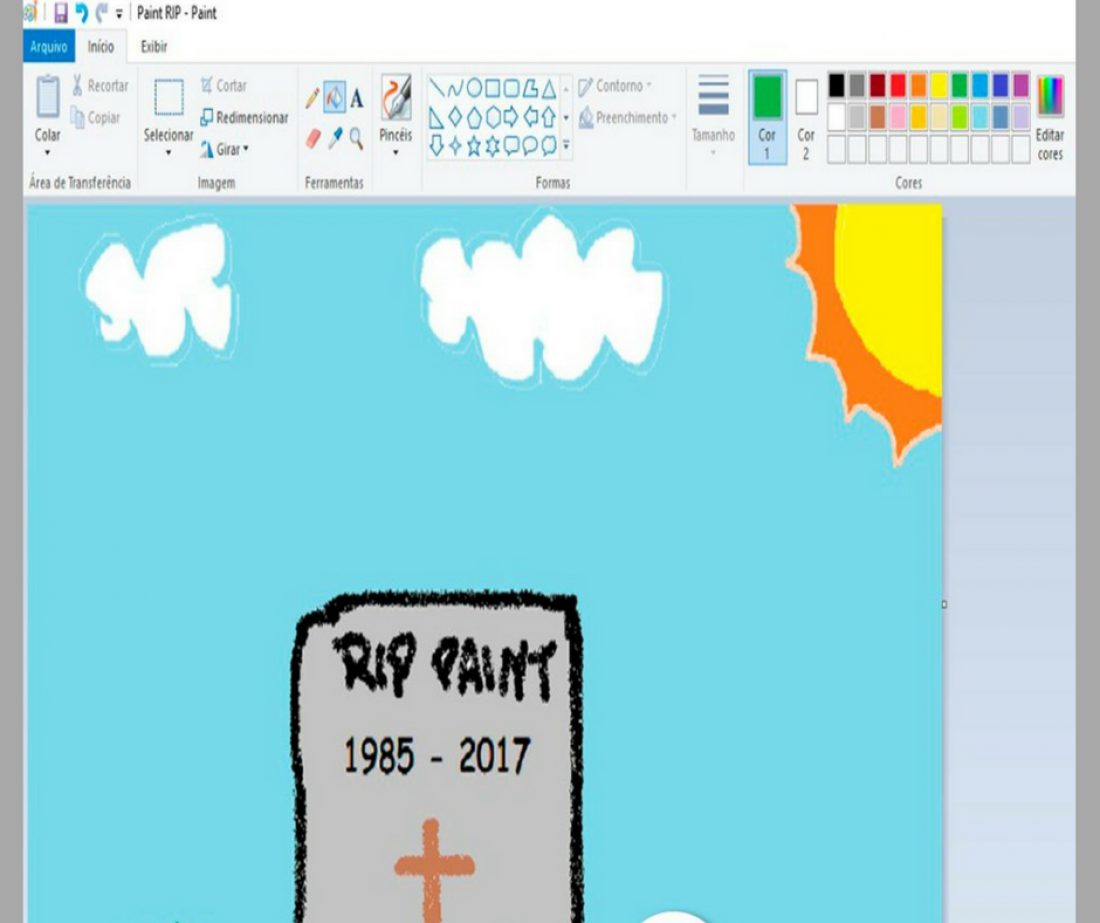This screenshot has width=1100, height=923.
Task: Choose the Hexagon shape
Action: point(493,117)
